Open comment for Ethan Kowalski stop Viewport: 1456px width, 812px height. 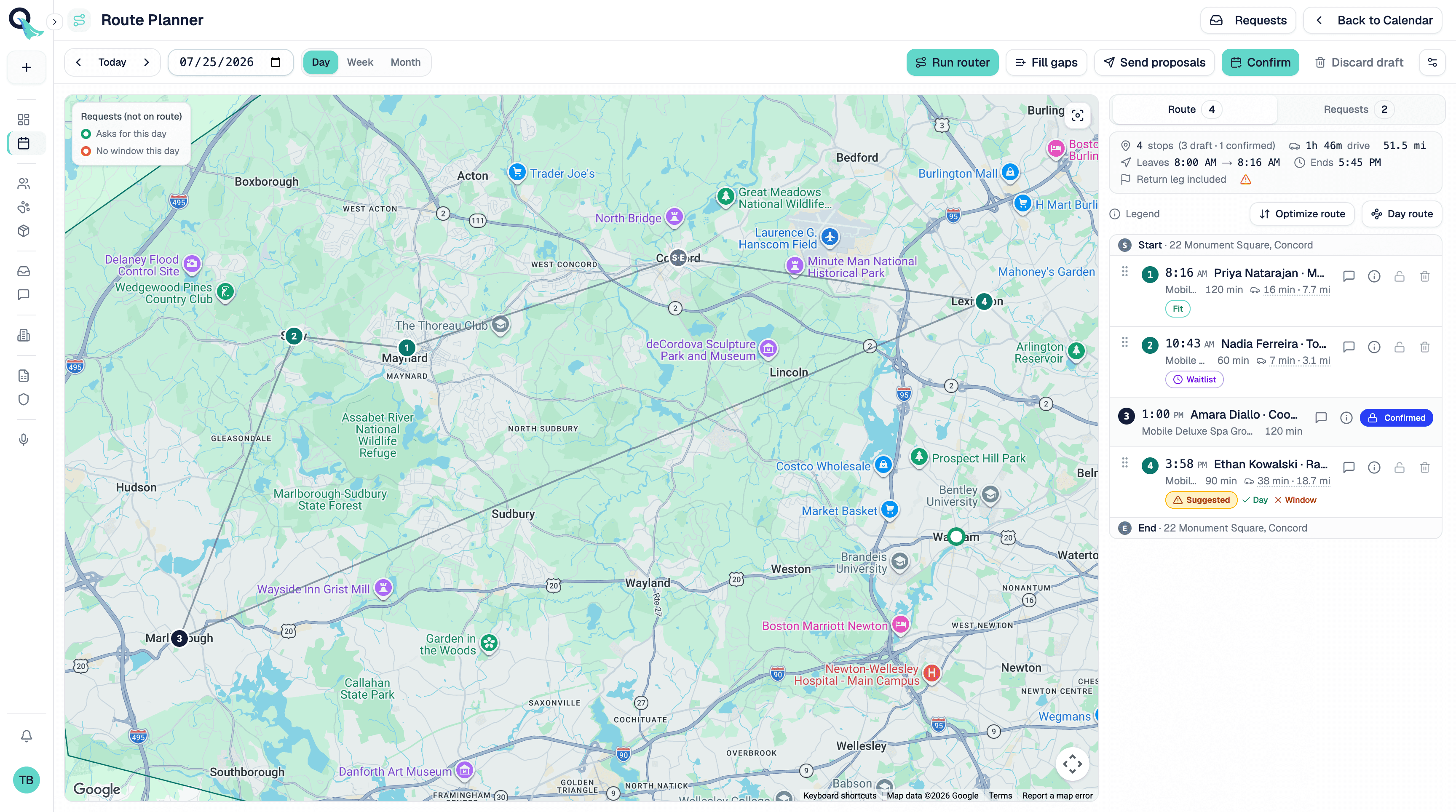coord(1349,467)
